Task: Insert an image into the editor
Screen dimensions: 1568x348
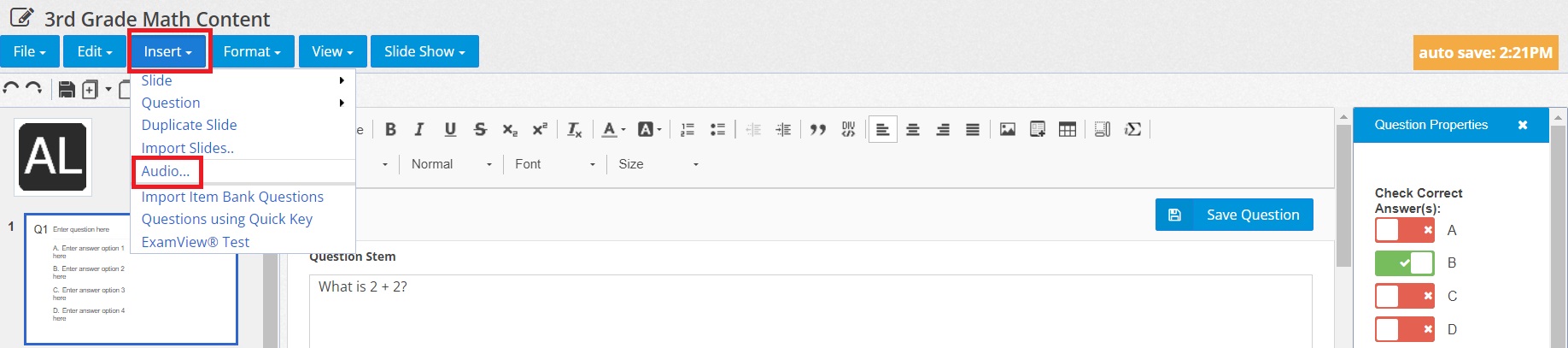Action: pos(1008,129)
